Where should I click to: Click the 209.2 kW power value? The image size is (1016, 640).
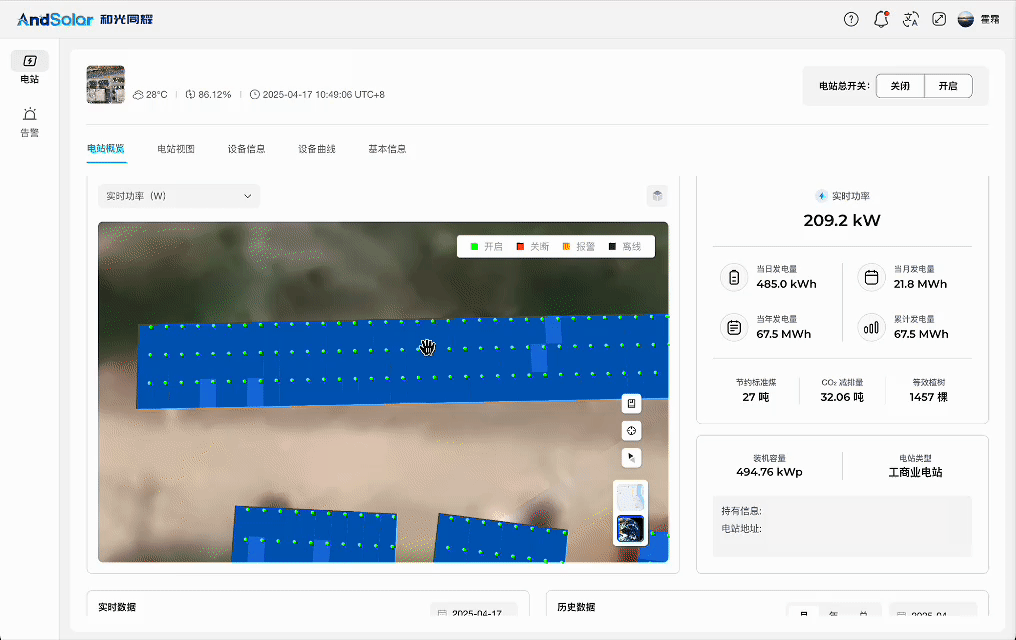tap(842, 220)
